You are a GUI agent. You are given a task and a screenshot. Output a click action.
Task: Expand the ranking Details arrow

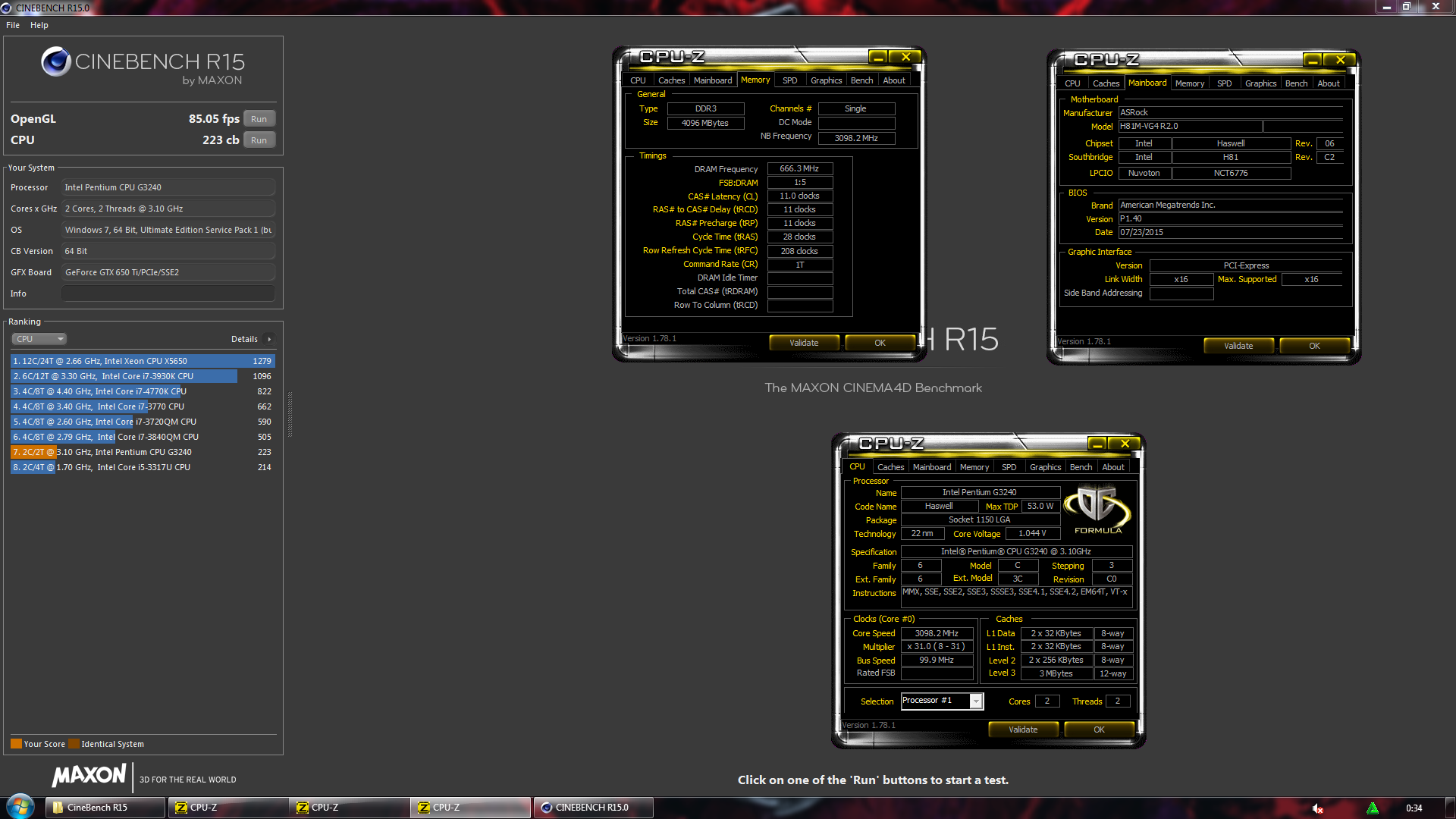pyautogui.click(x=269, y=339)
